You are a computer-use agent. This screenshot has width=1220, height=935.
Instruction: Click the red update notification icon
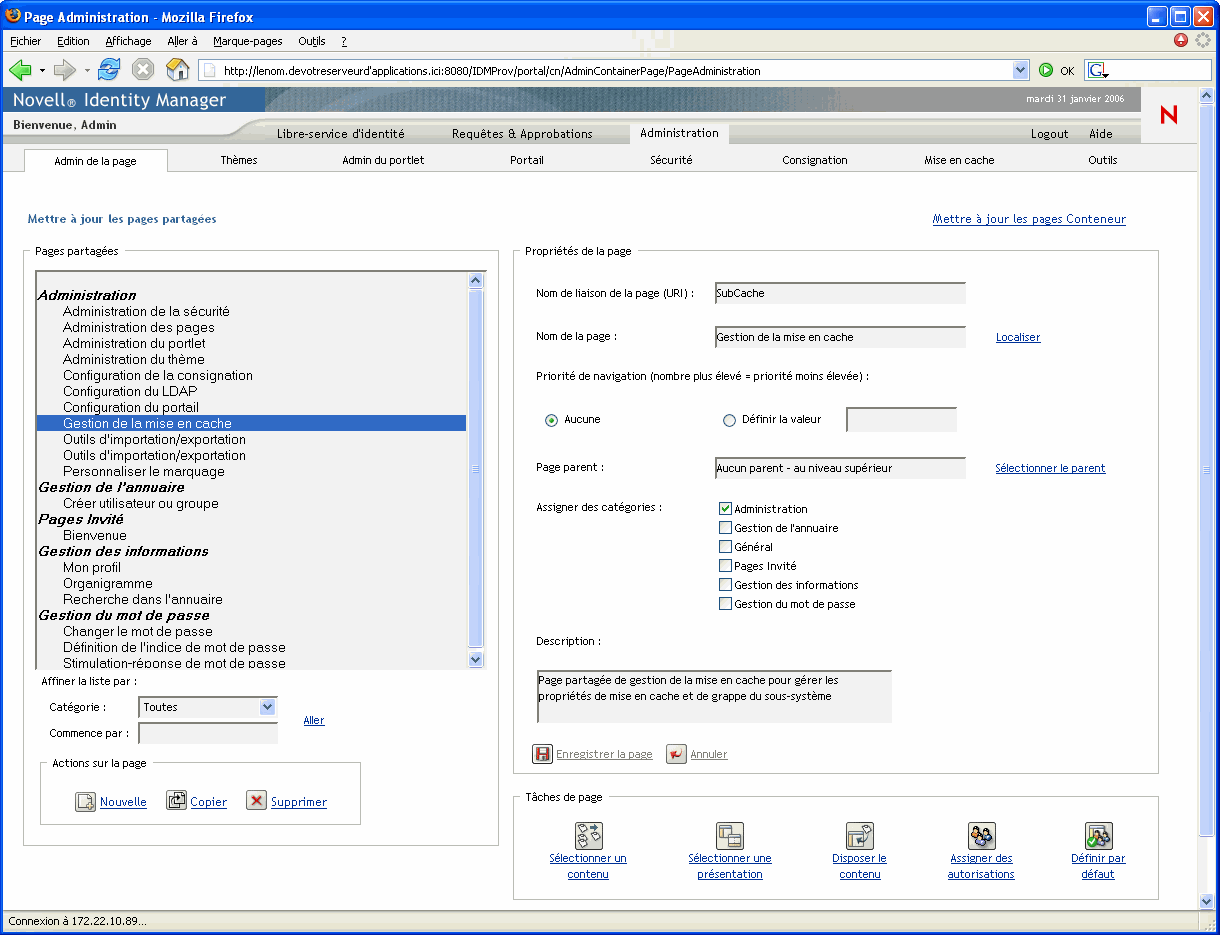click(1181, 41)
